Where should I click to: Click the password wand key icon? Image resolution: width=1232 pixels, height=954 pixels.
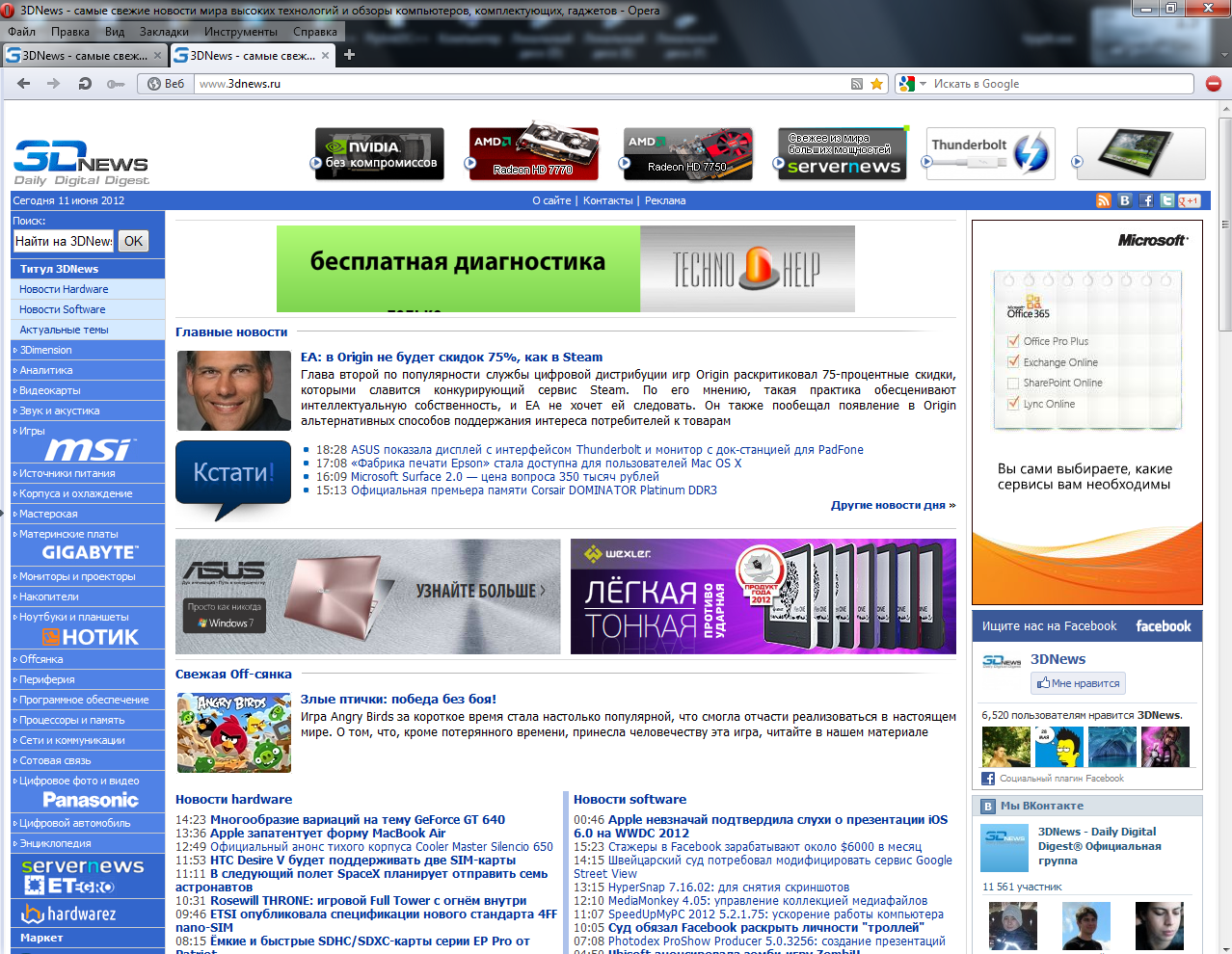tap(116, 84)
